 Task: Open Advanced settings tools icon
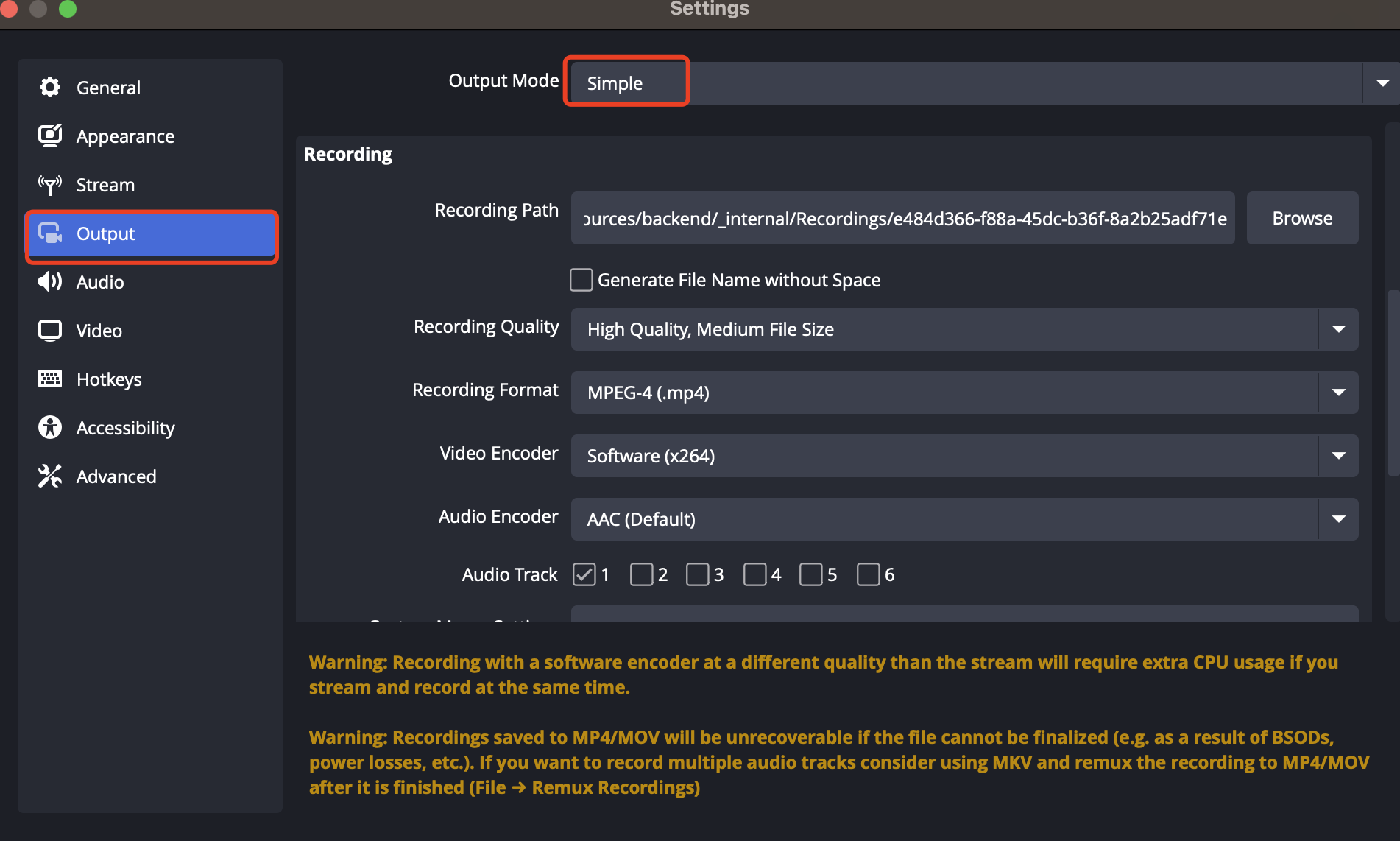click(50, 476)
